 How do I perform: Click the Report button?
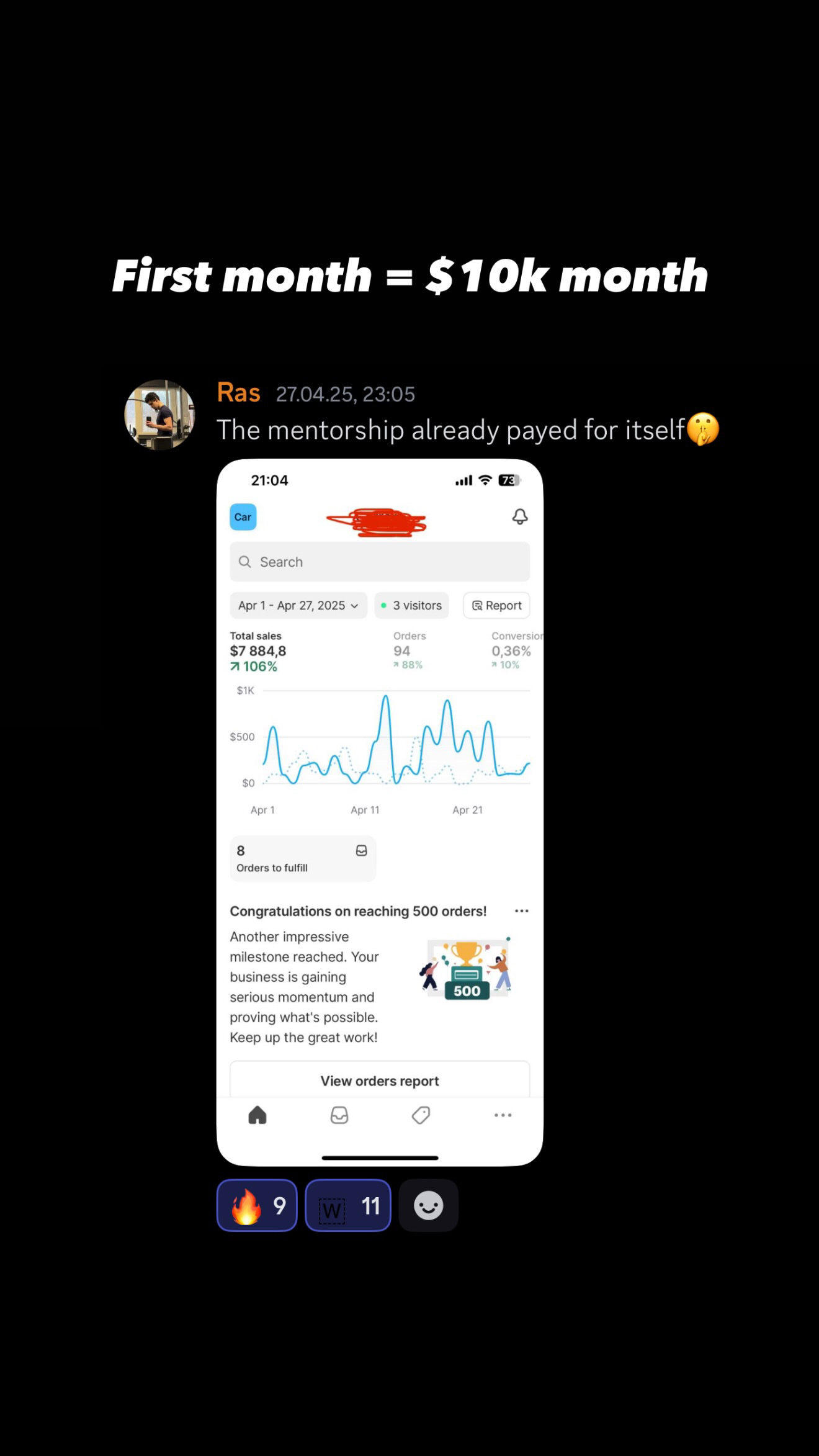(496, 605)
